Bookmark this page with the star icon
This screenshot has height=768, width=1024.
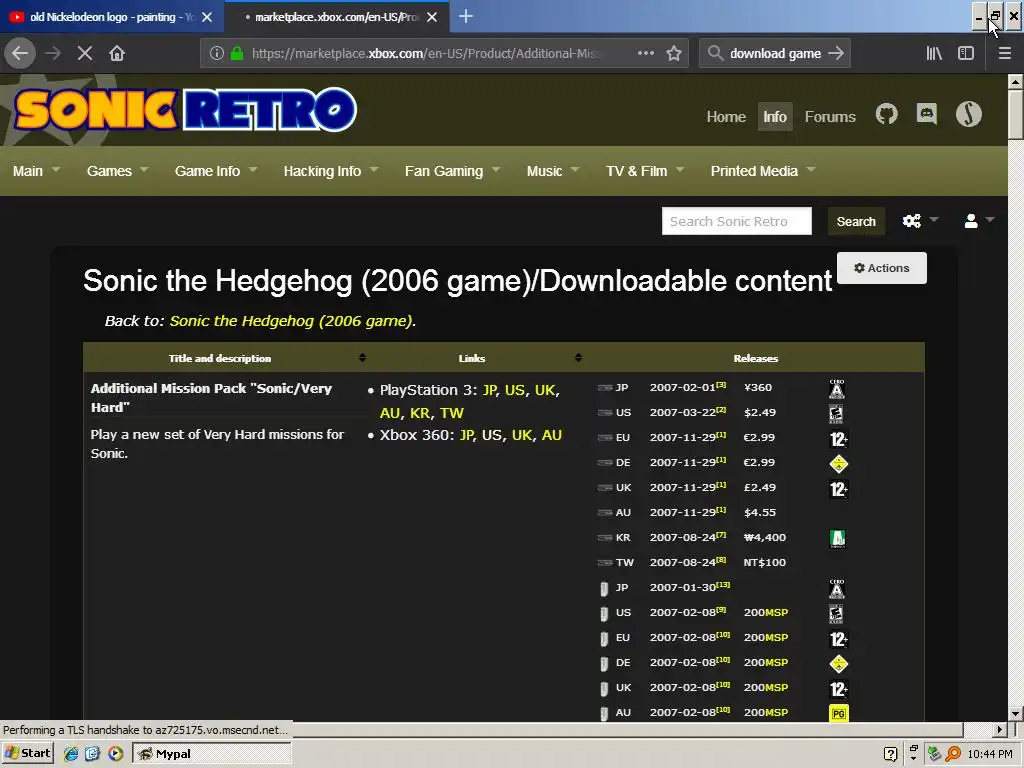[x=674, y=53]
